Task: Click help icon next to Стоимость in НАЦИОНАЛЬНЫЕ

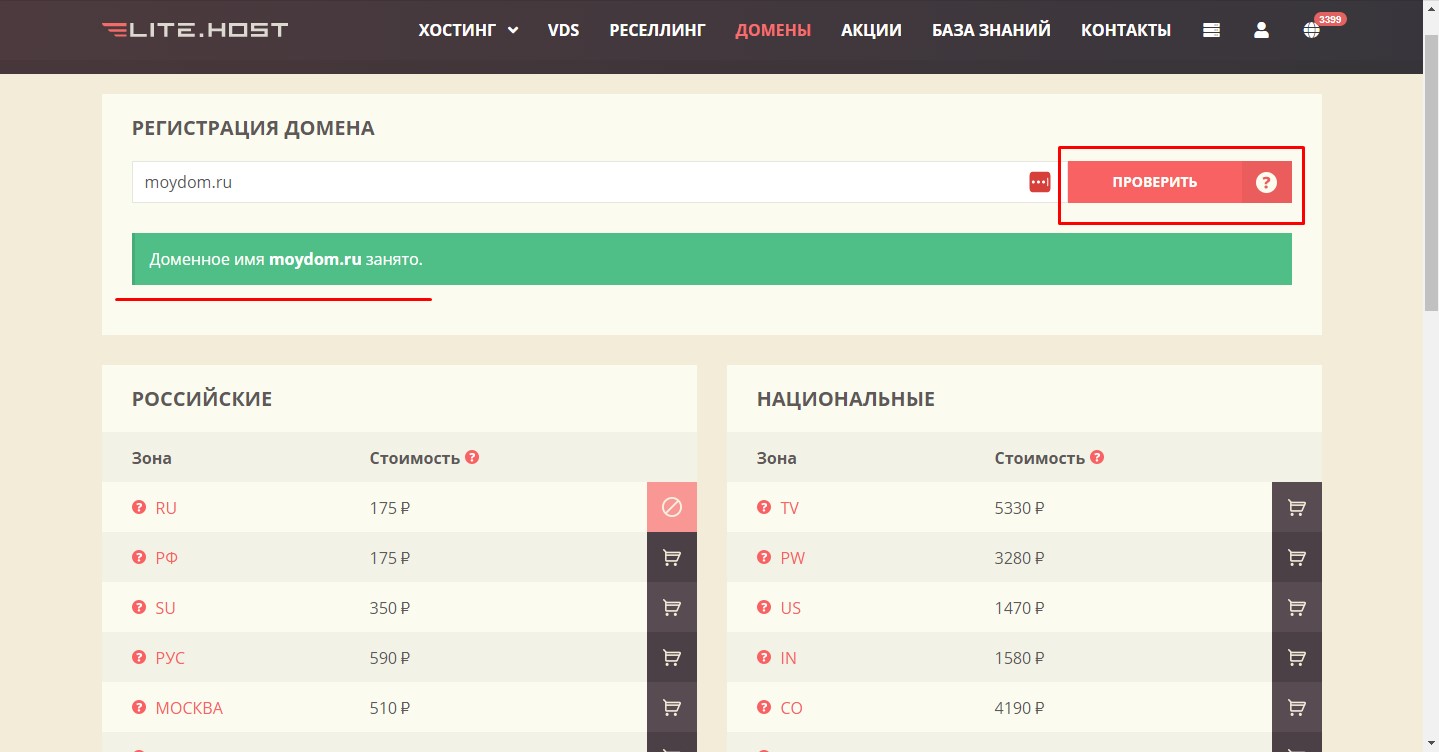Action: pyautogui.click(x=1097, y=457)
